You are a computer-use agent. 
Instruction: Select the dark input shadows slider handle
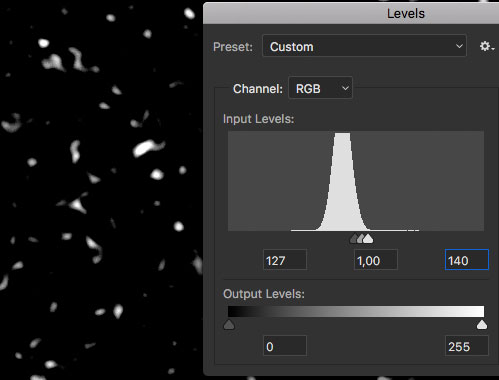[x=354, y=239]
